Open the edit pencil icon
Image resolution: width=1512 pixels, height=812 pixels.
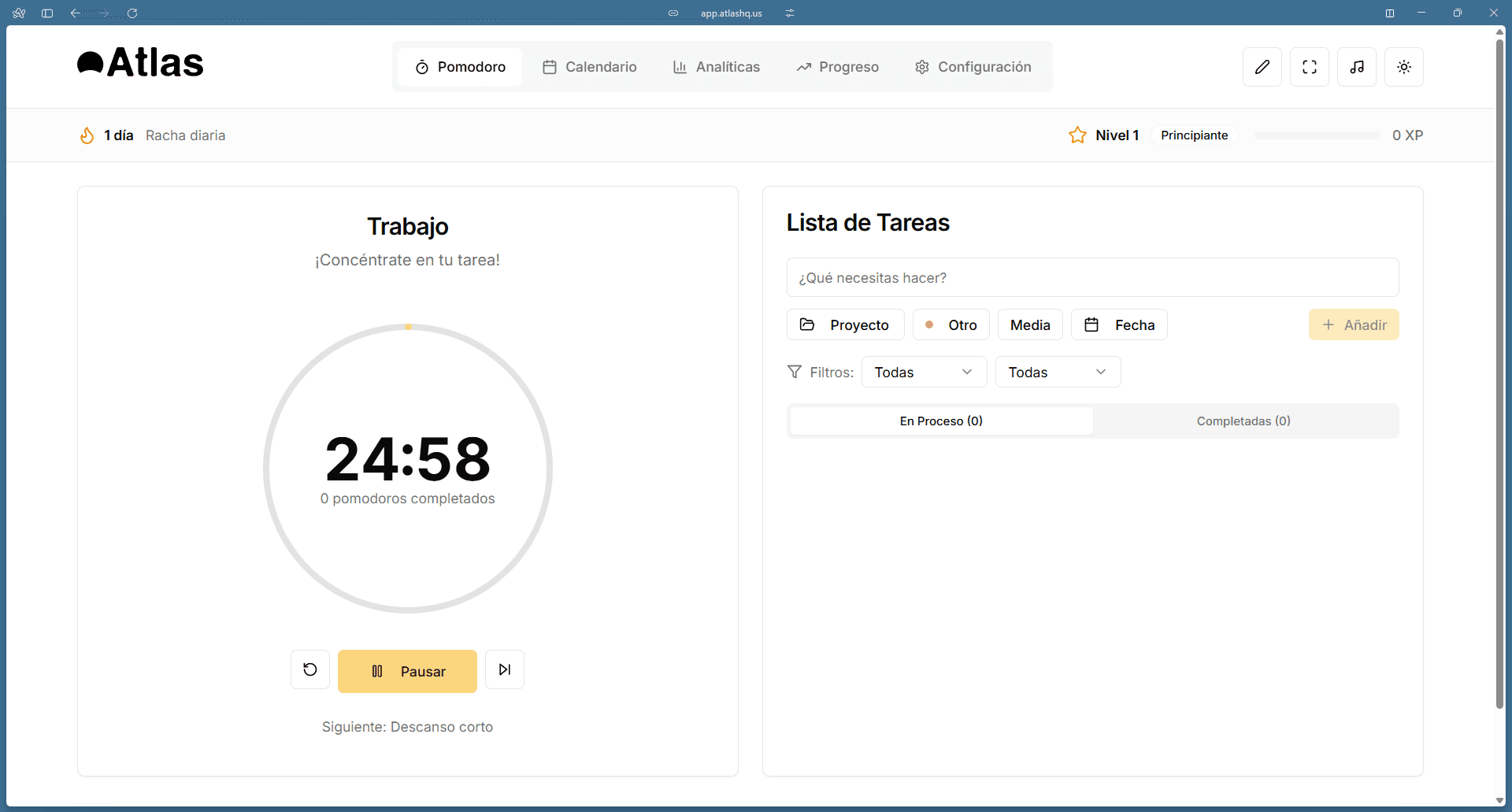1262,67
